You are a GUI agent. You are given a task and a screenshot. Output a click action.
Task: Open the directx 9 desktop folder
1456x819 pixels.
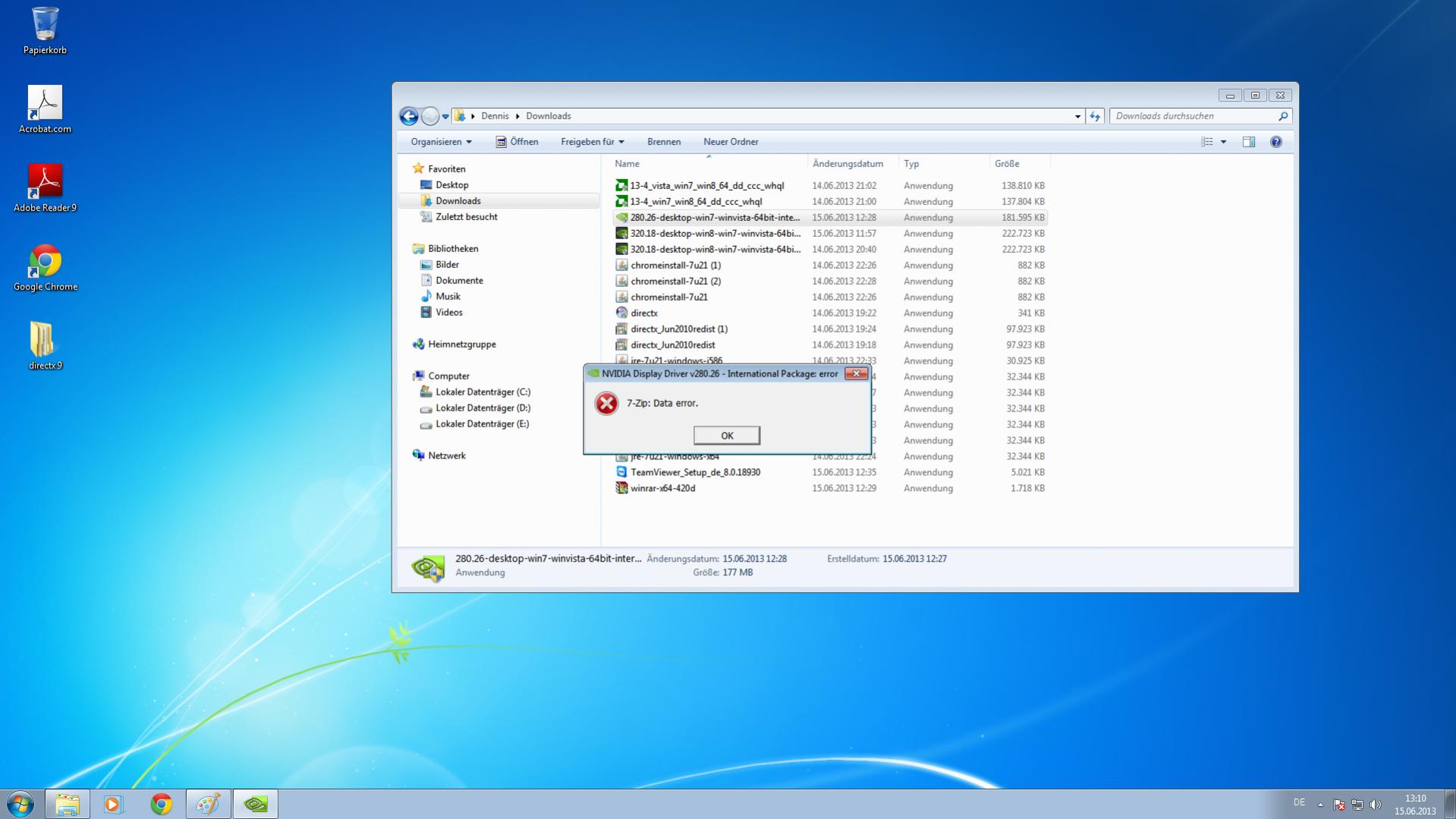click(x=45, y=346)
